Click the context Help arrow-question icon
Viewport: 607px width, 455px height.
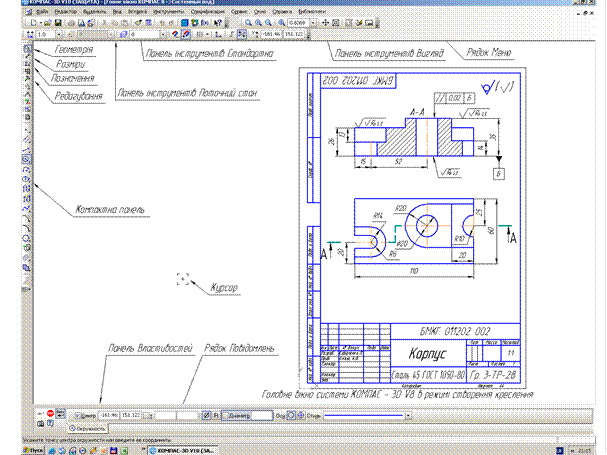(x=218, y=23)
